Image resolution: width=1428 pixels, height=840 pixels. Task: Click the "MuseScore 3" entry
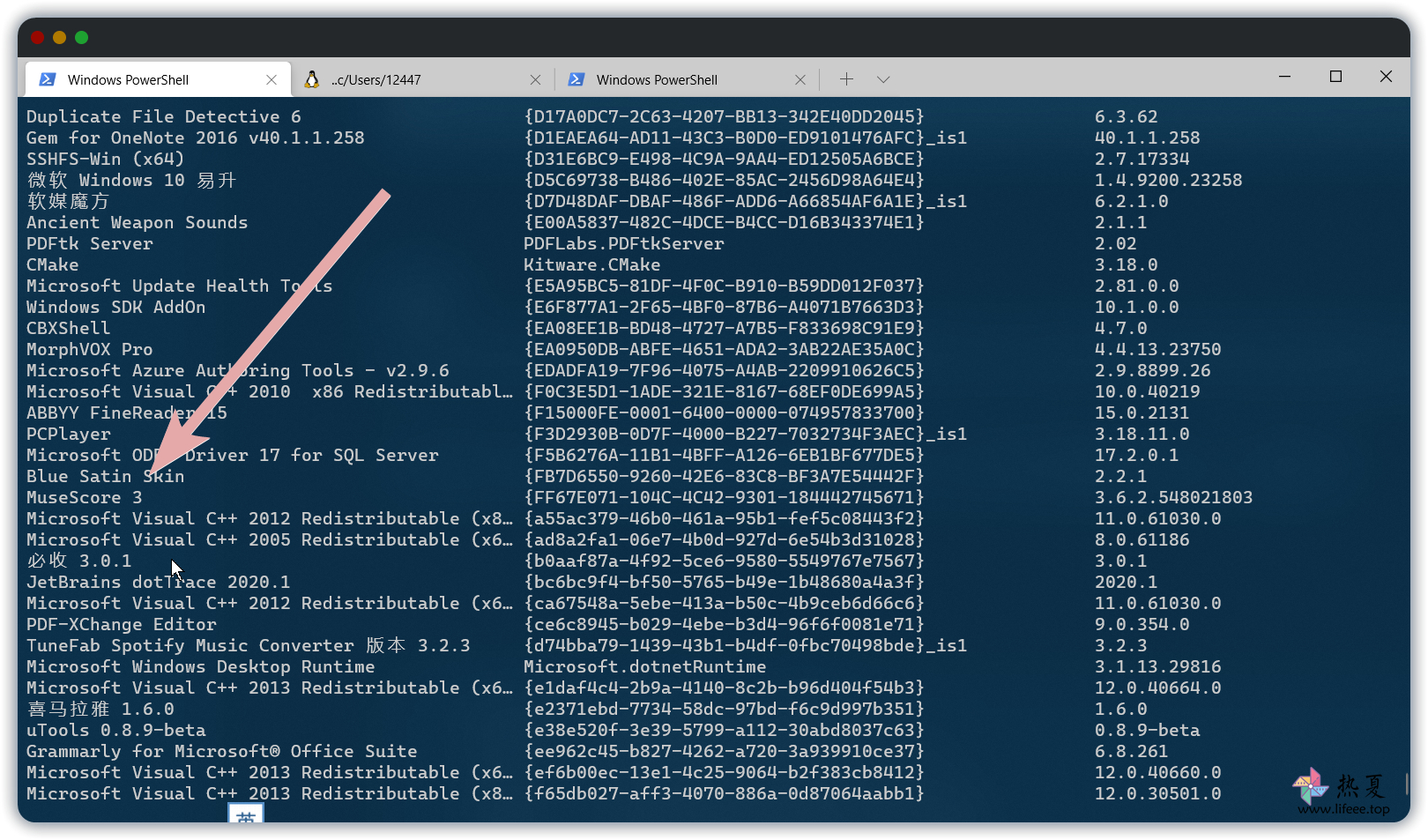click(x=85, y=497)
